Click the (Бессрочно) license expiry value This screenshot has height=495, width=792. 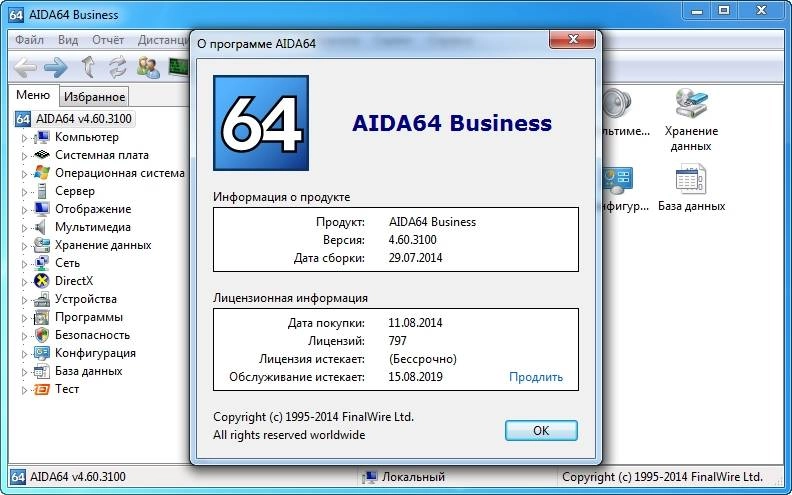coord(423,359)
